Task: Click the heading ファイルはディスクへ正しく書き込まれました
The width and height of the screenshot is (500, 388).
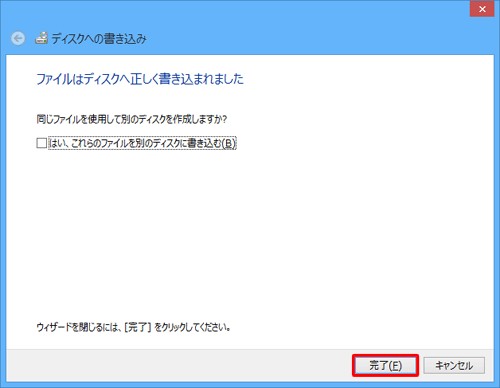Action: 140,79
